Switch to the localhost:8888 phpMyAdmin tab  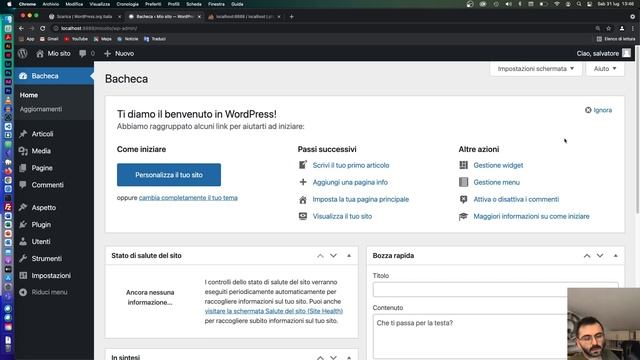click(244, 17)
